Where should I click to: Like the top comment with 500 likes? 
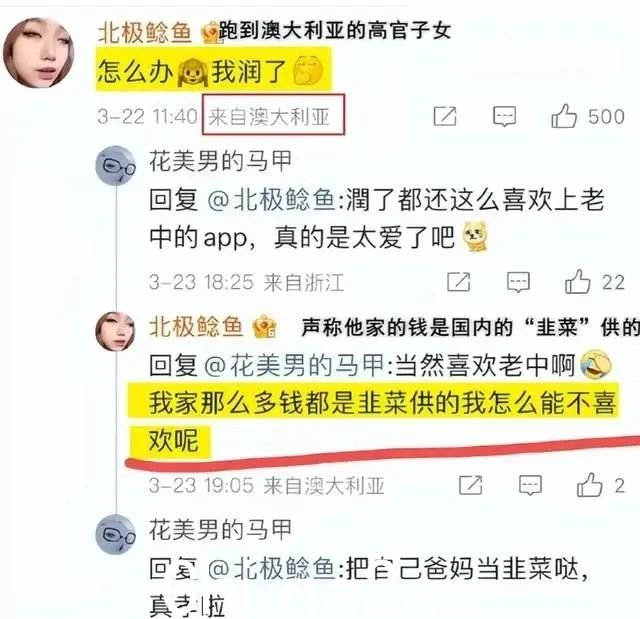pyautogui.click(x=564, y=116)
